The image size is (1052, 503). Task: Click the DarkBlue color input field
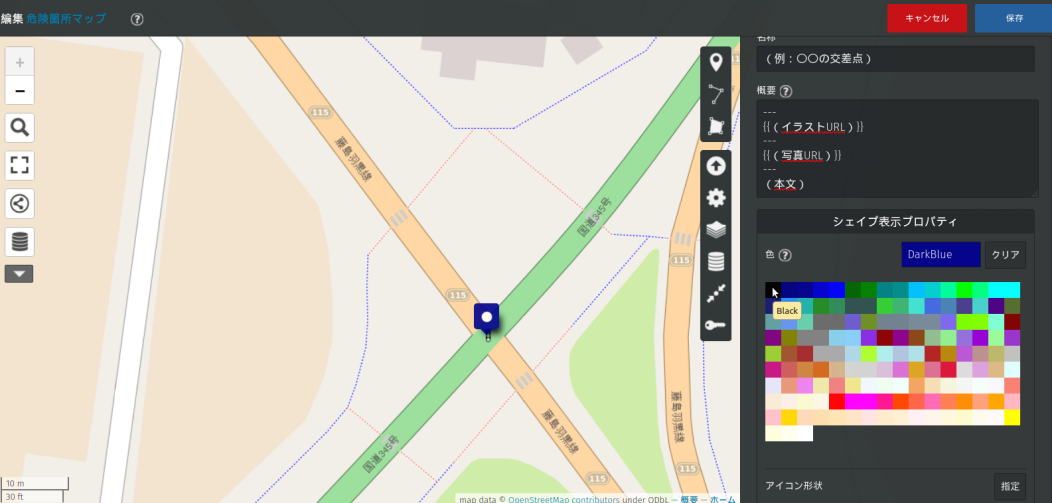pyautogui.click(x=940, y=255)
